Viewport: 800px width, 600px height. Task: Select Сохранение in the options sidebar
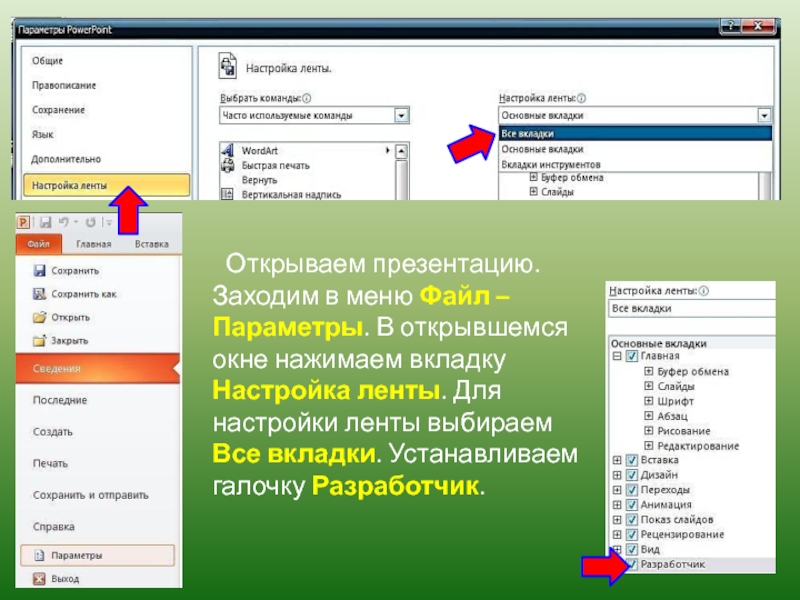tap(58, 110)
